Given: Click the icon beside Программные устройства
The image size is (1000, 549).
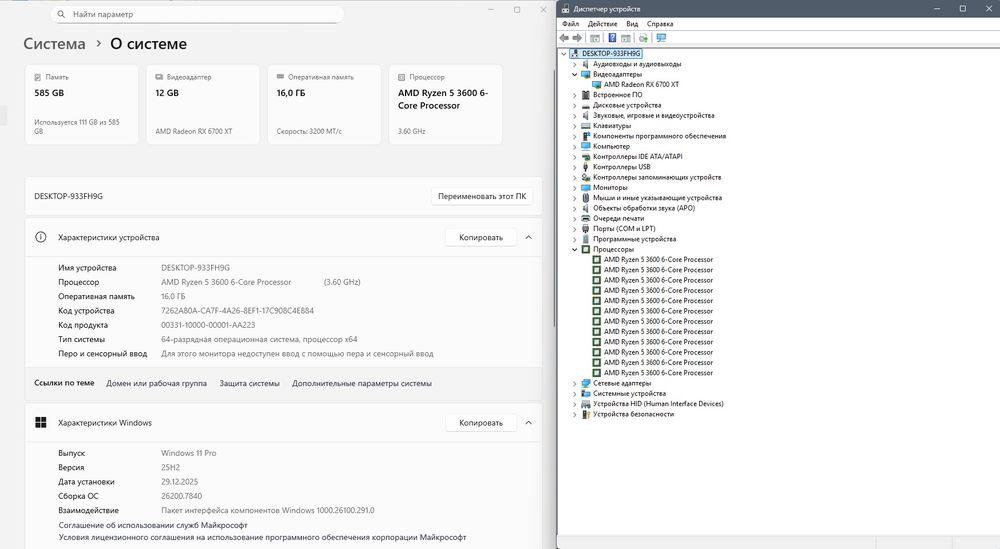Looking at the screenshot, I should pos(585,239).
